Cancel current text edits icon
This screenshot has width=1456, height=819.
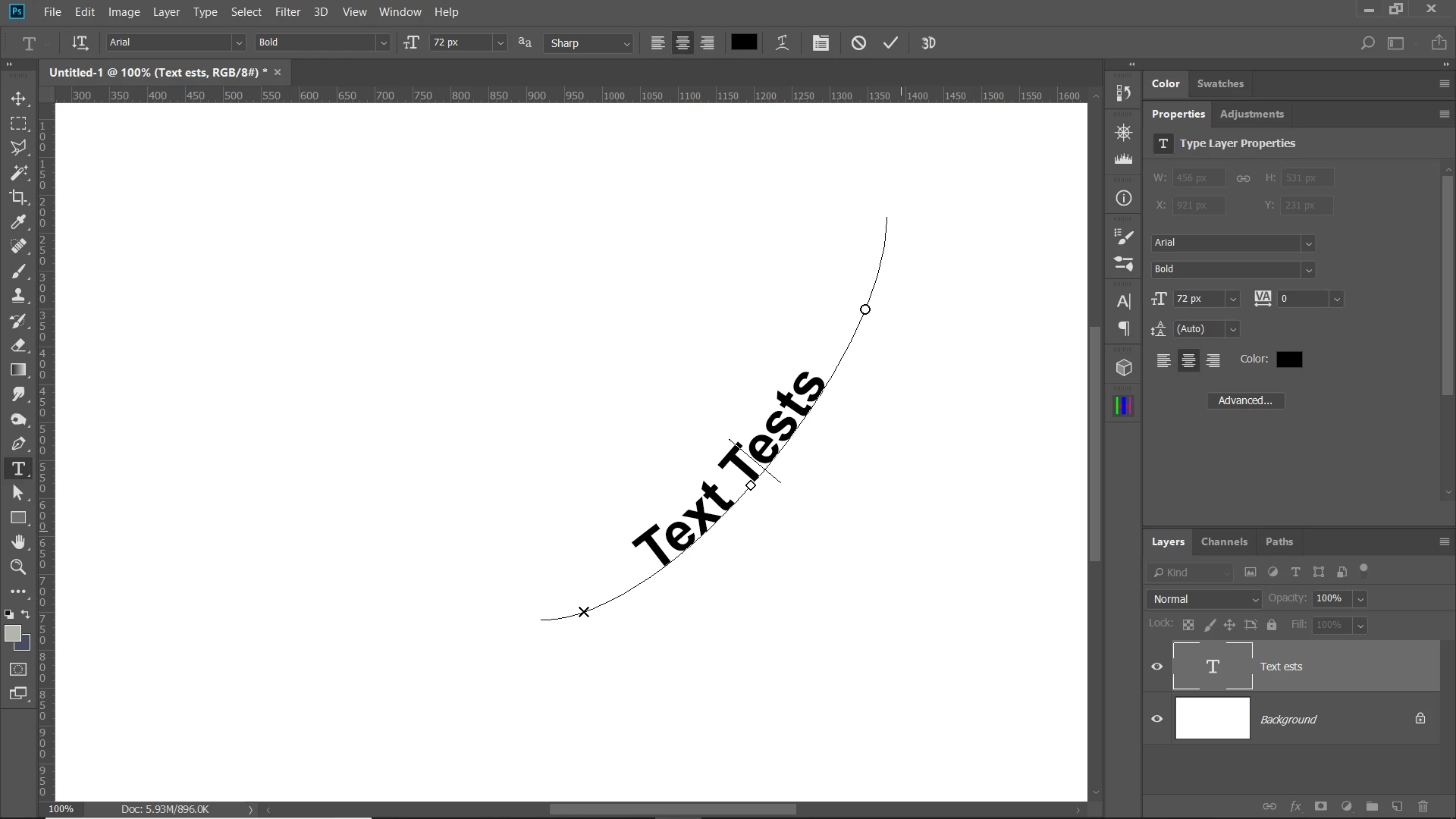[858, 43]
